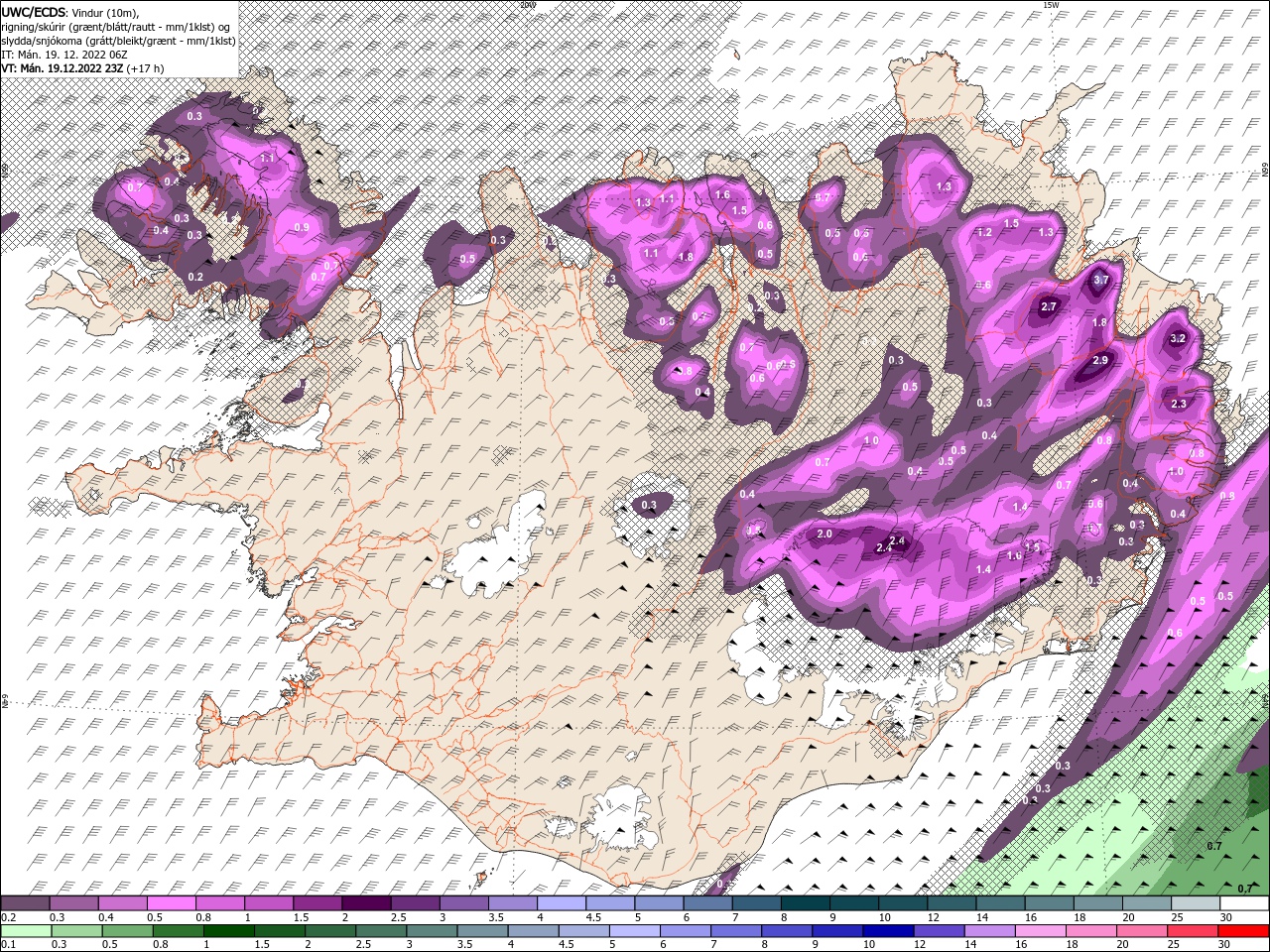Click the rigning/skúrir legend description line
Screen dimensions: 1270x952
coord(115,26)
